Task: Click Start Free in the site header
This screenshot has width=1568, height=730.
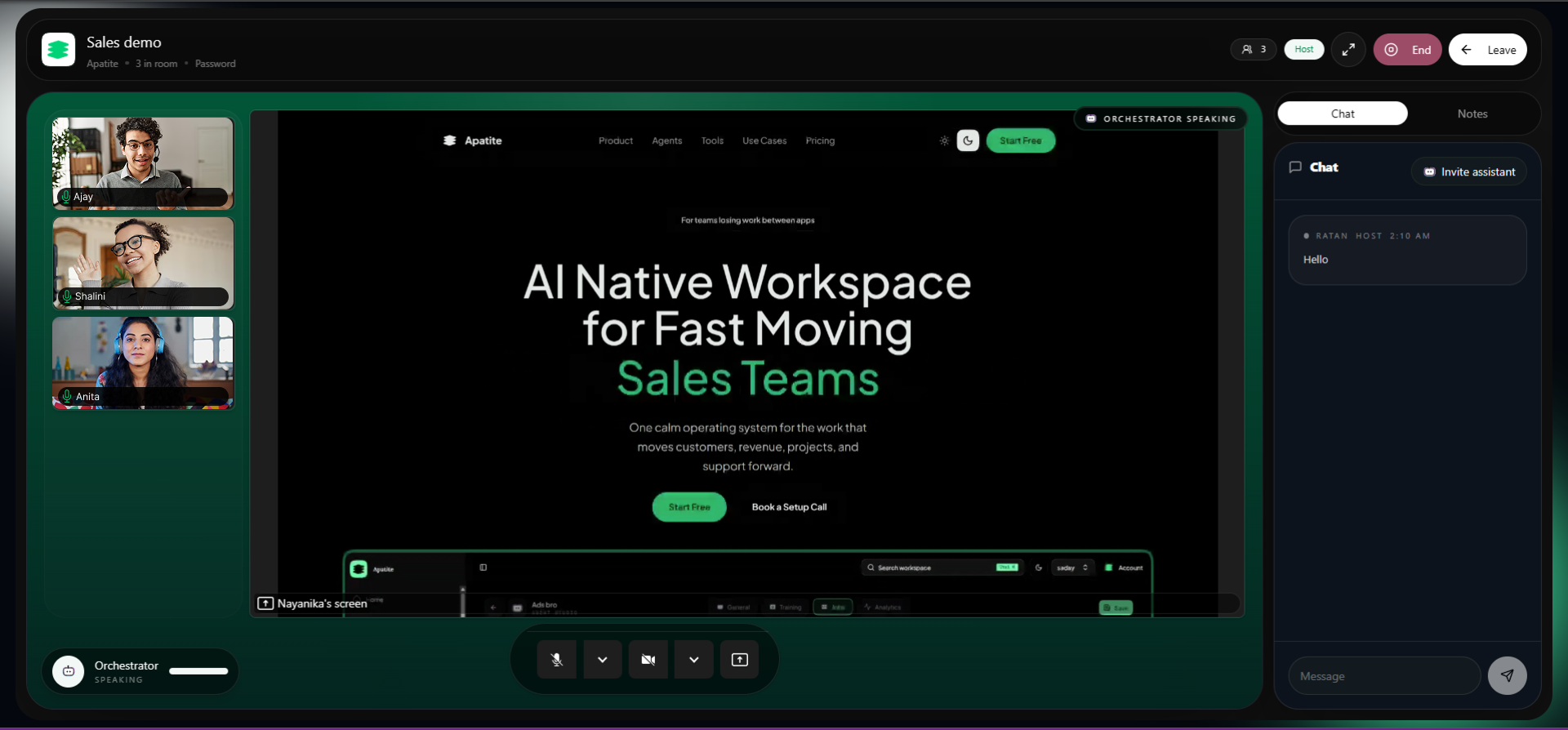Action: [1021, 140]
